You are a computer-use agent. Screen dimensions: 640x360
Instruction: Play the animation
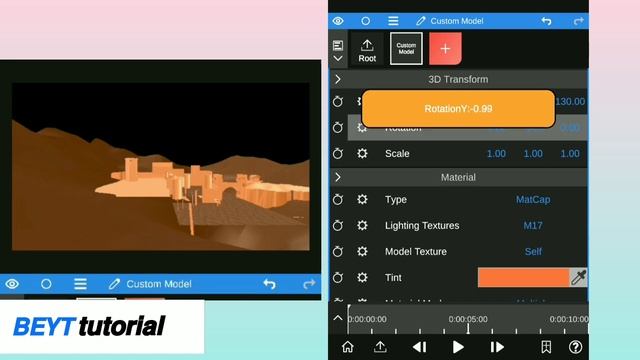pyautogui.click(x=458, y=347)
